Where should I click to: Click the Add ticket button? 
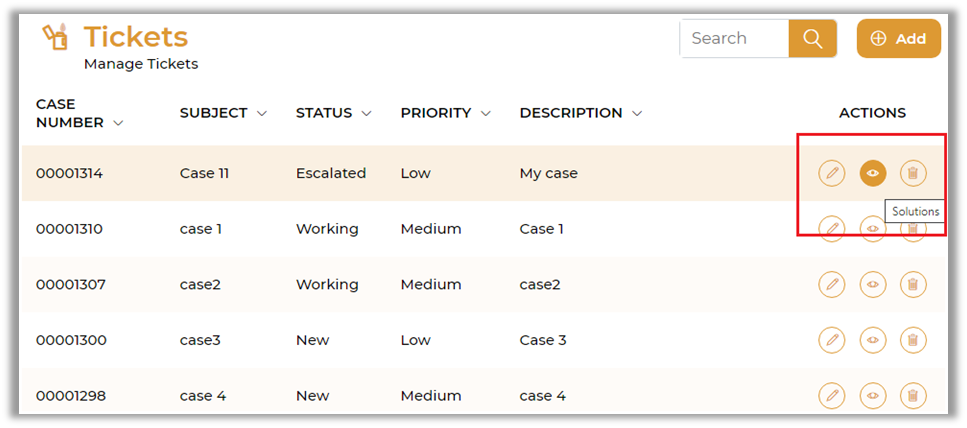898,39
